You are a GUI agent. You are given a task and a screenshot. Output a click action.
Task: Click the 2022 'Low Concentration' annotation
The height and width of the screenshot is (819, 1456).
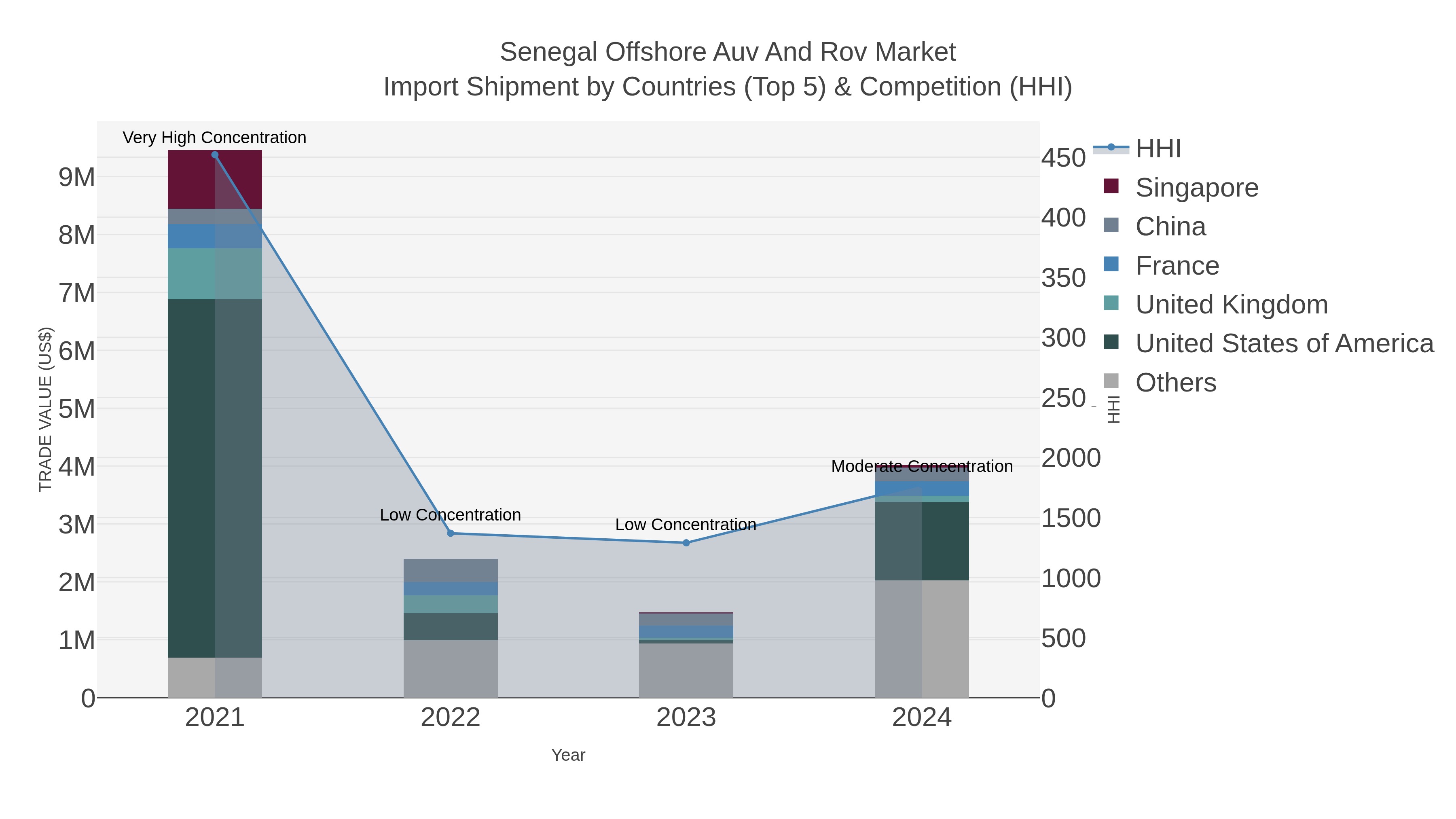point(451,515)
